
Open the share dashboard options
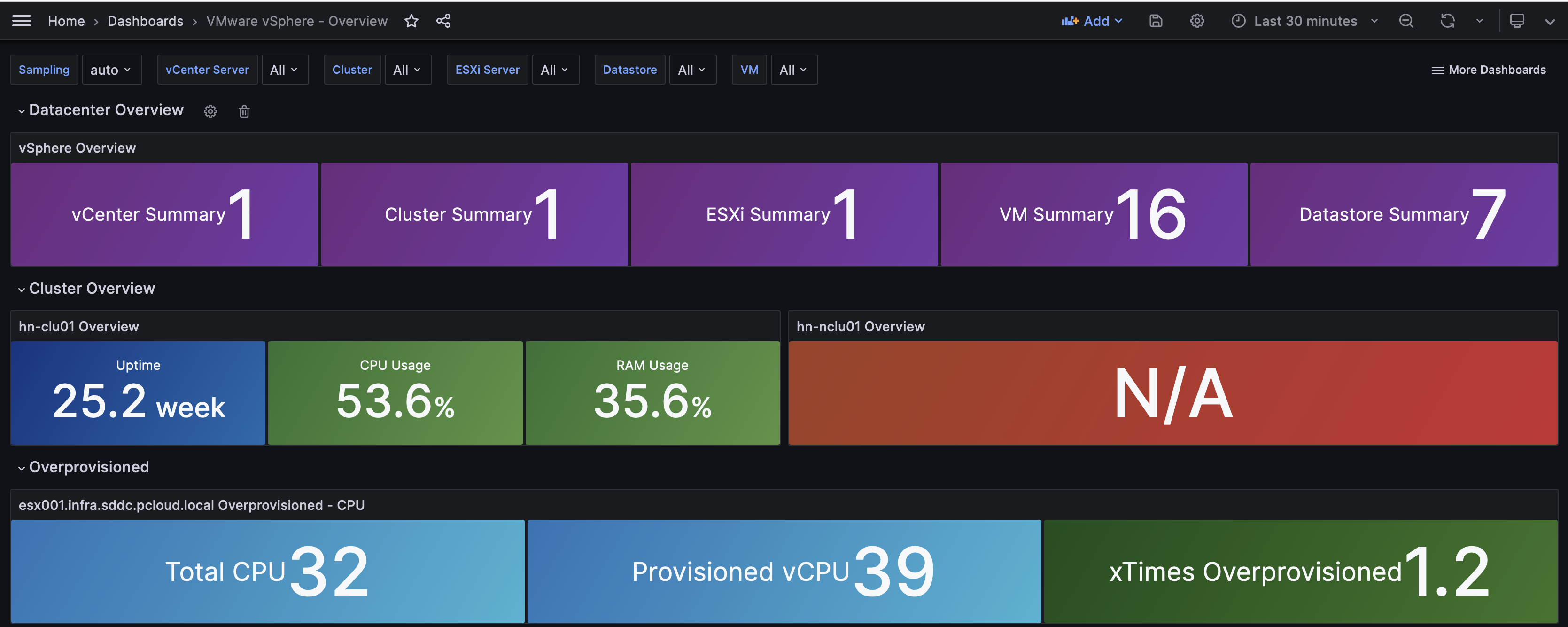[x=443, y=21]
